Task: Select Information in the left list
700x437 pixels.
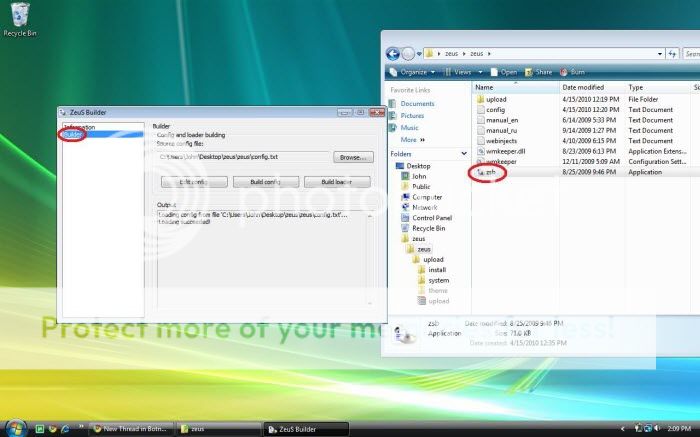Action: point(79,127)
